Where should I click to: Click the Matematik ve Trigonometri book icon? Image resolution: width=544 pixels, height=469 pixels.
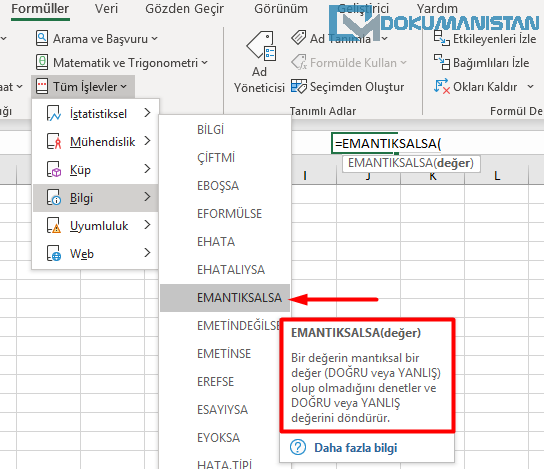(x=42, y=62)
